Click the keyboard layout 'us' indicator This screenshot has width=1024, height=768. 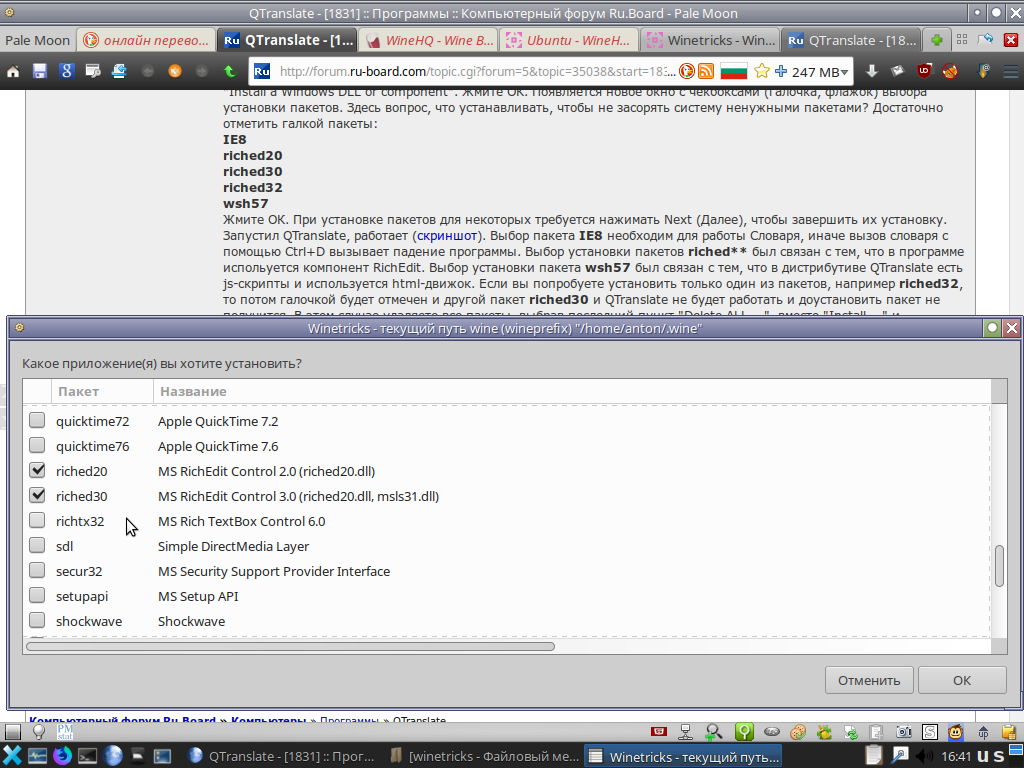pos(991,757)
